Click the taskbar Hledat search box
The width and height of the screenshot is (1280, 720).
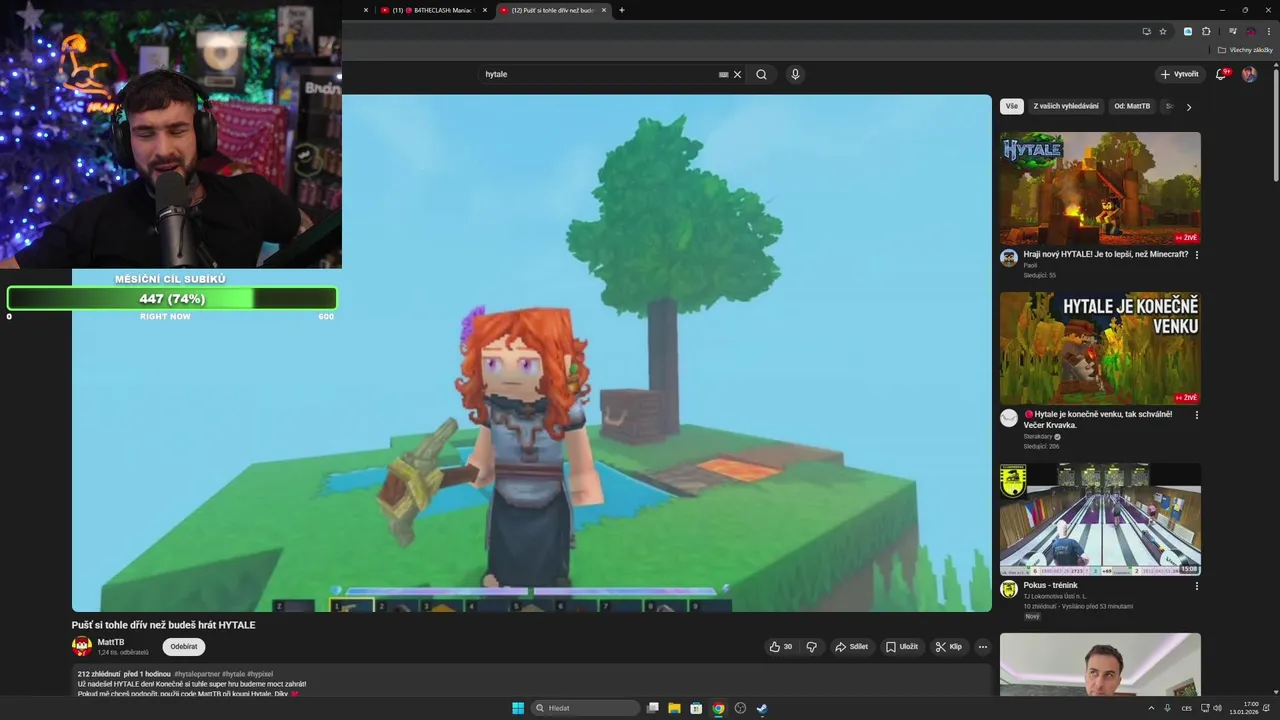[x=586, y=708]
